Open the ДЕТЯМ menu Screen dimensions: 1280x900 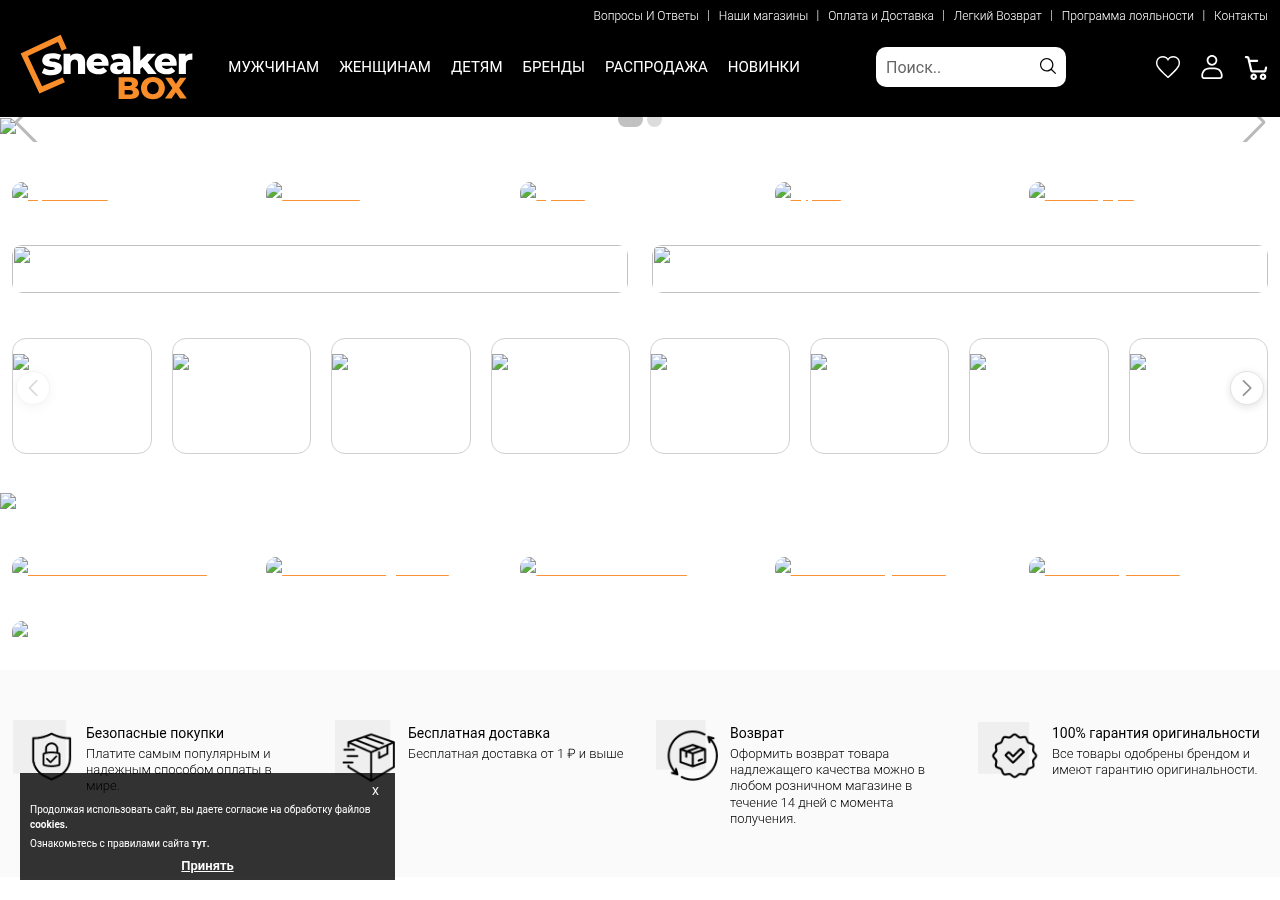coord(476,67)
